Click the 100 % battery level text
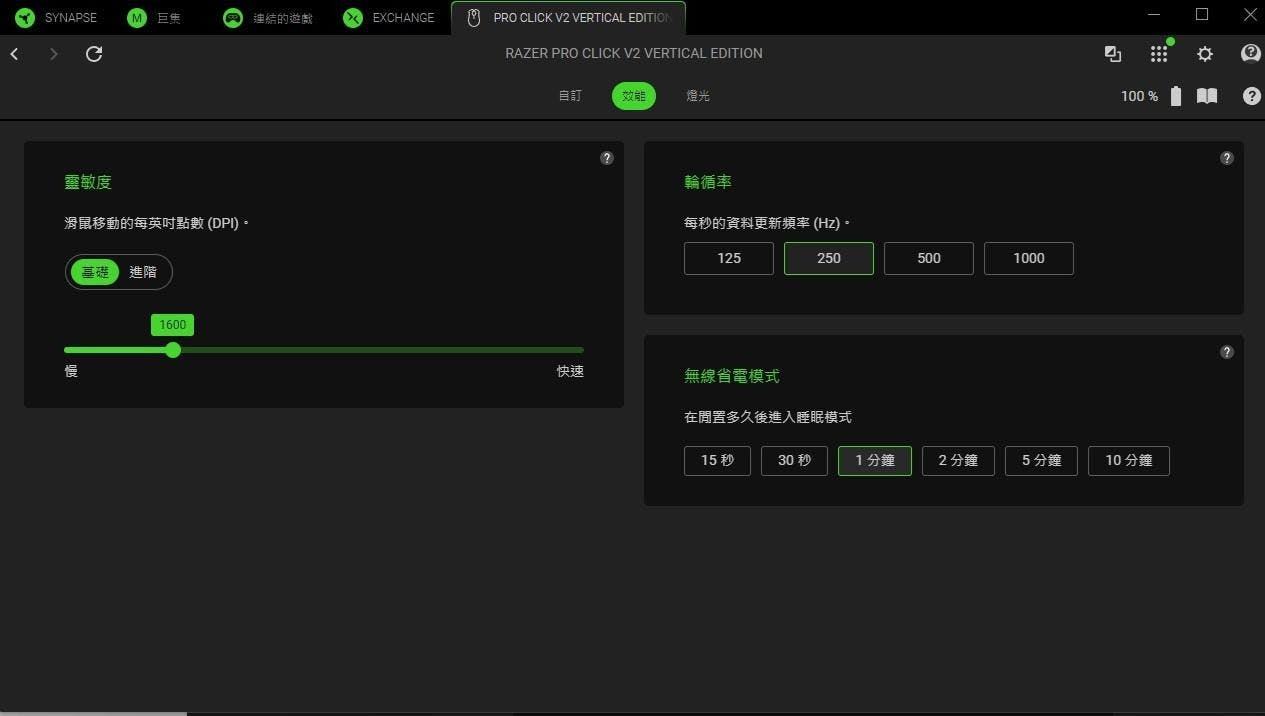This screenshot has width=1265, height=716. coord(1139,96)
